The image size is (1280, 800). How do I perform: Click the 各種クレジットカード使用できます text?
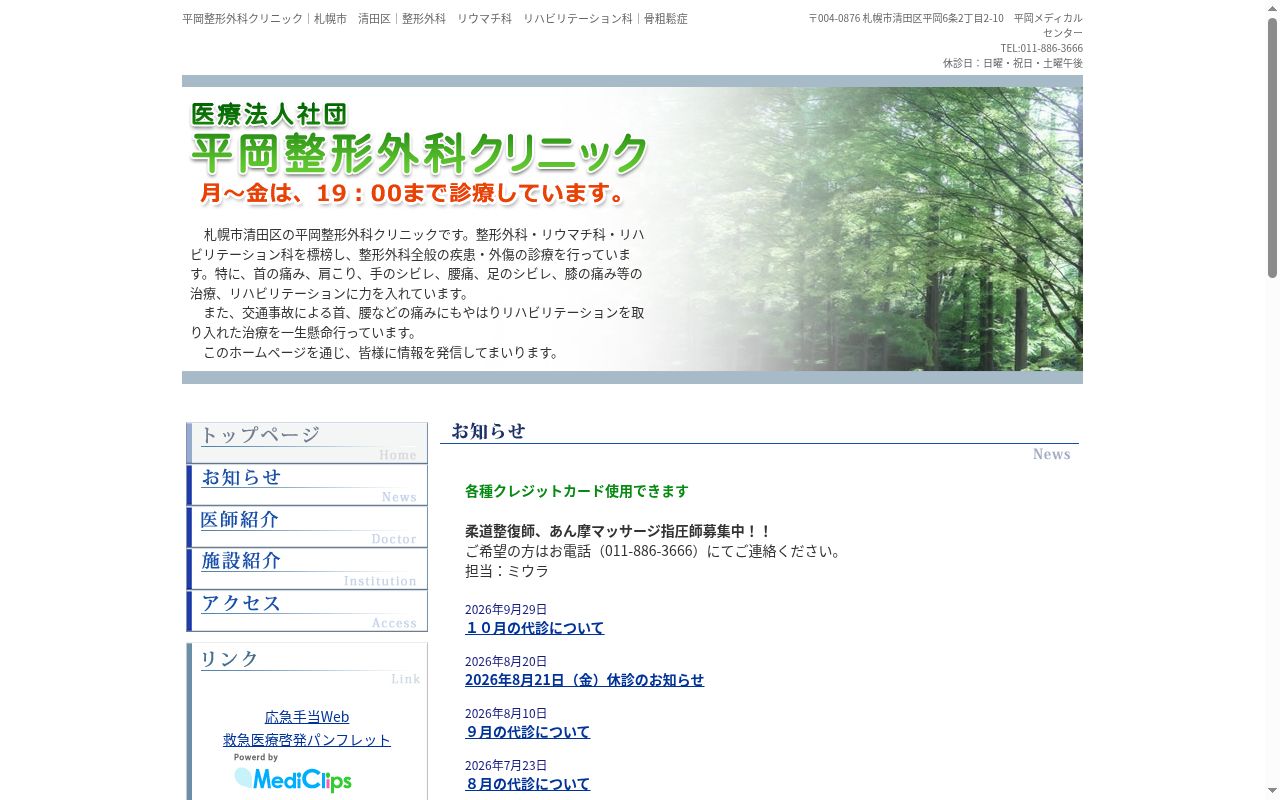point(577,491)
